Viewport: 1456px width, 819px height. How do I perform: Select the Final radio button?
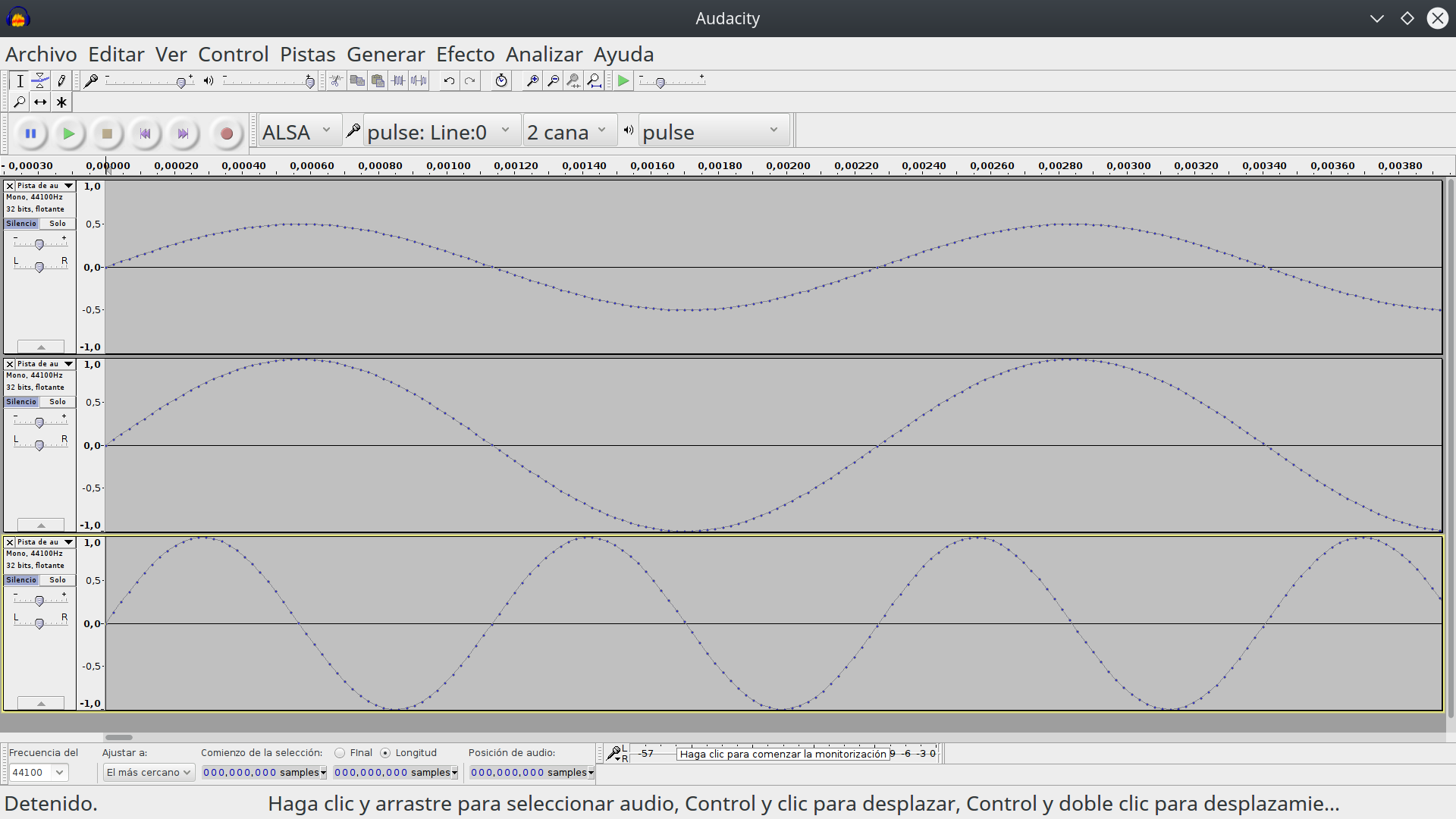click(x=340, y=753)
